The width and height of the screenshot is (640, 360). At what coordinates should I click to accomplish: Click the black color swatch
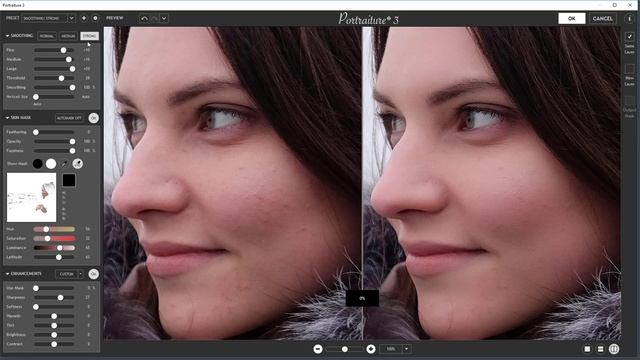pos(69,180)
